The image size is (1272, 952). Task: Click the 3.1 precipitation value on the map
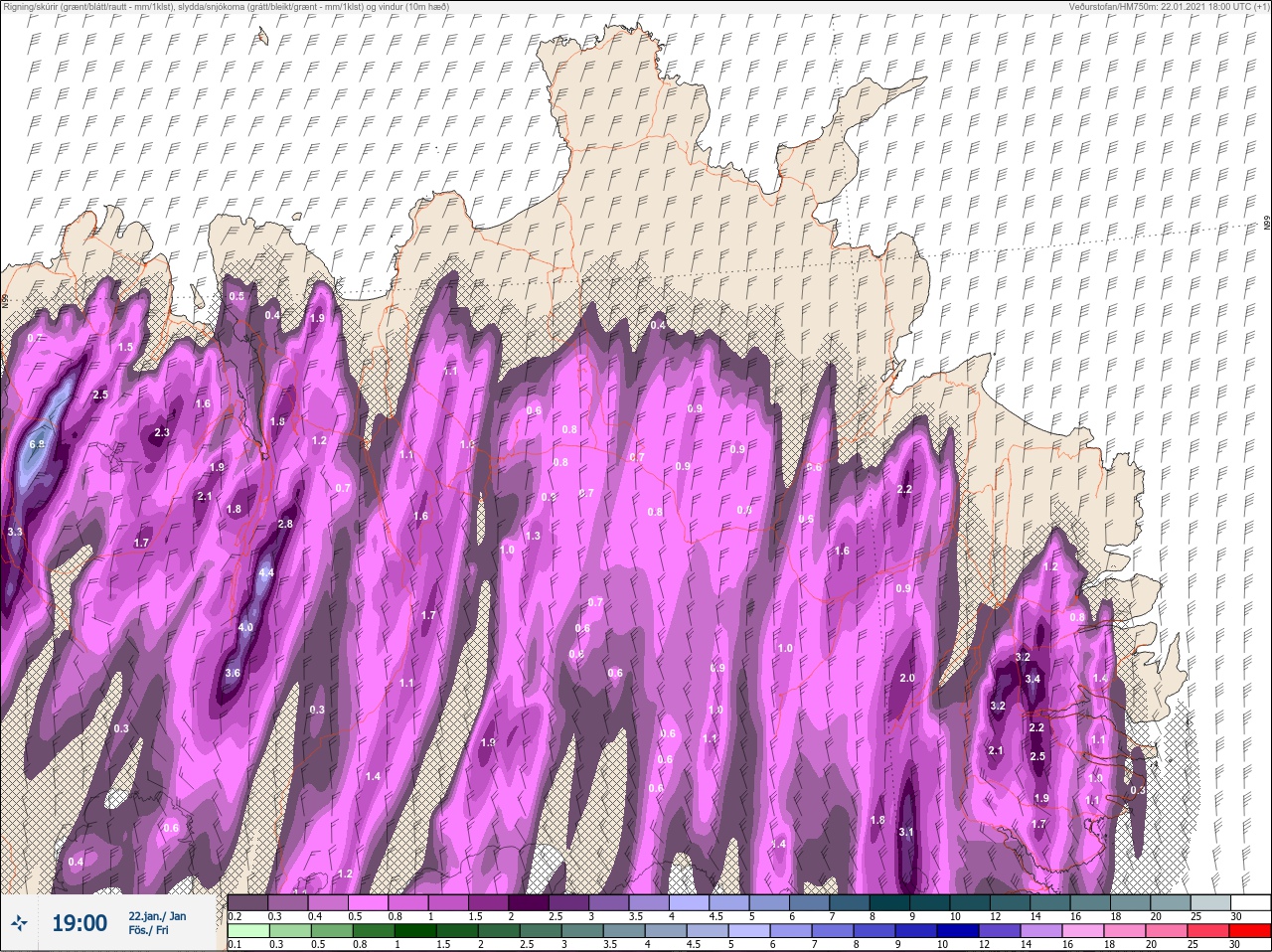(x=905, y=832)
